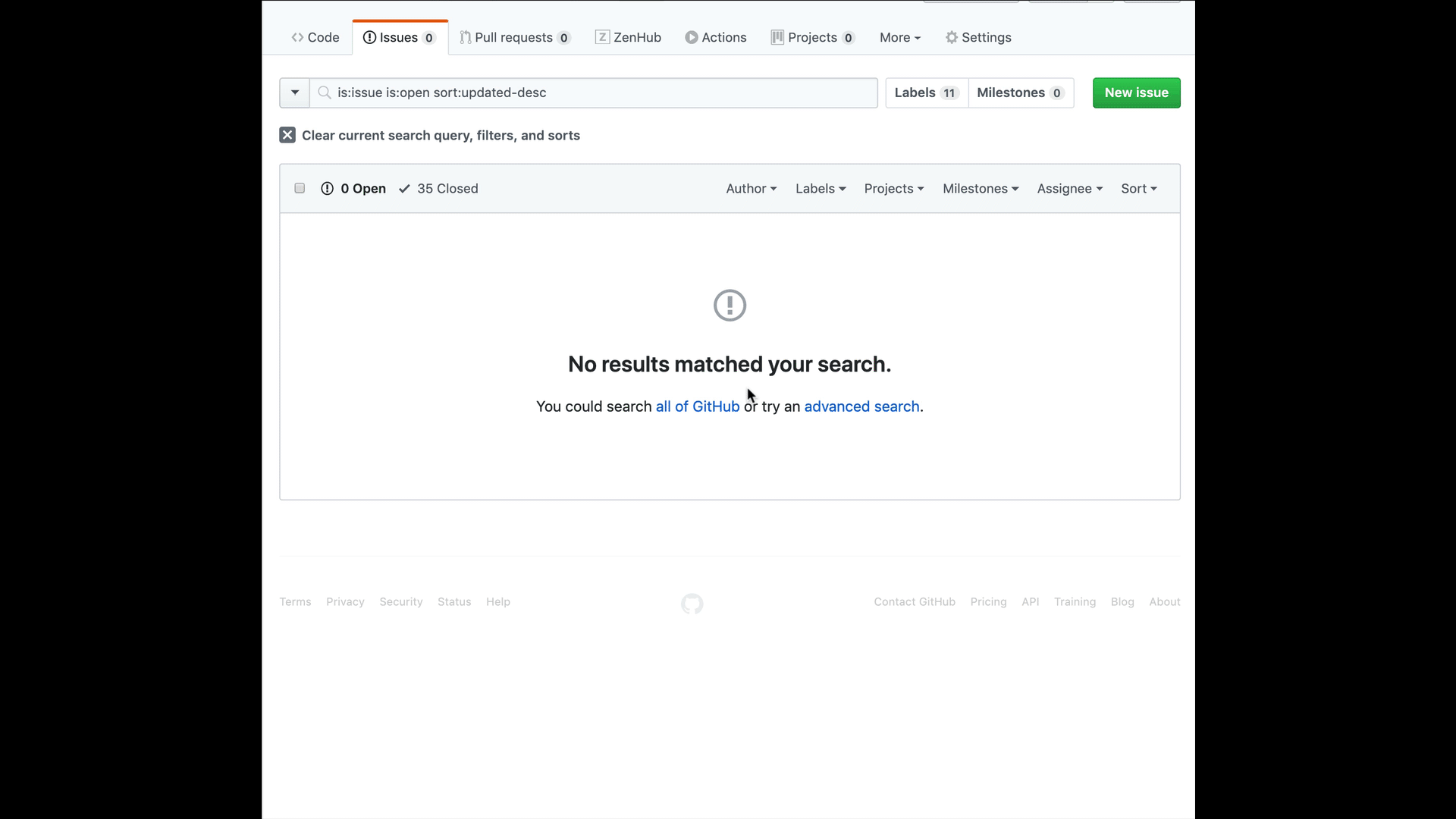Click the magnifier icon in search field
Viewport: 1456px width, 819px height.
(x=325, y=93)
